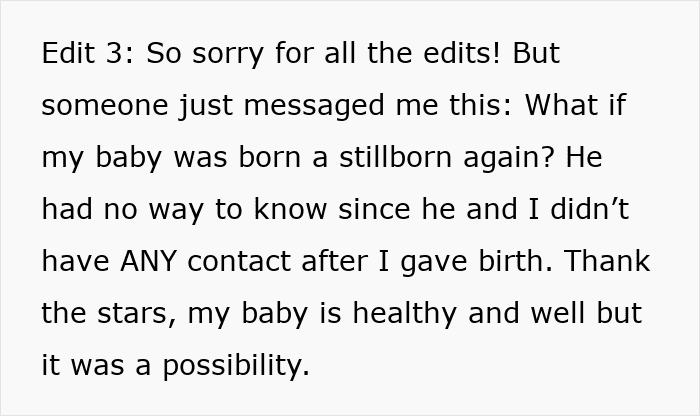Click the "Edit 3:" label text
Screen dimensions: 700x416
tap(88, 54)
